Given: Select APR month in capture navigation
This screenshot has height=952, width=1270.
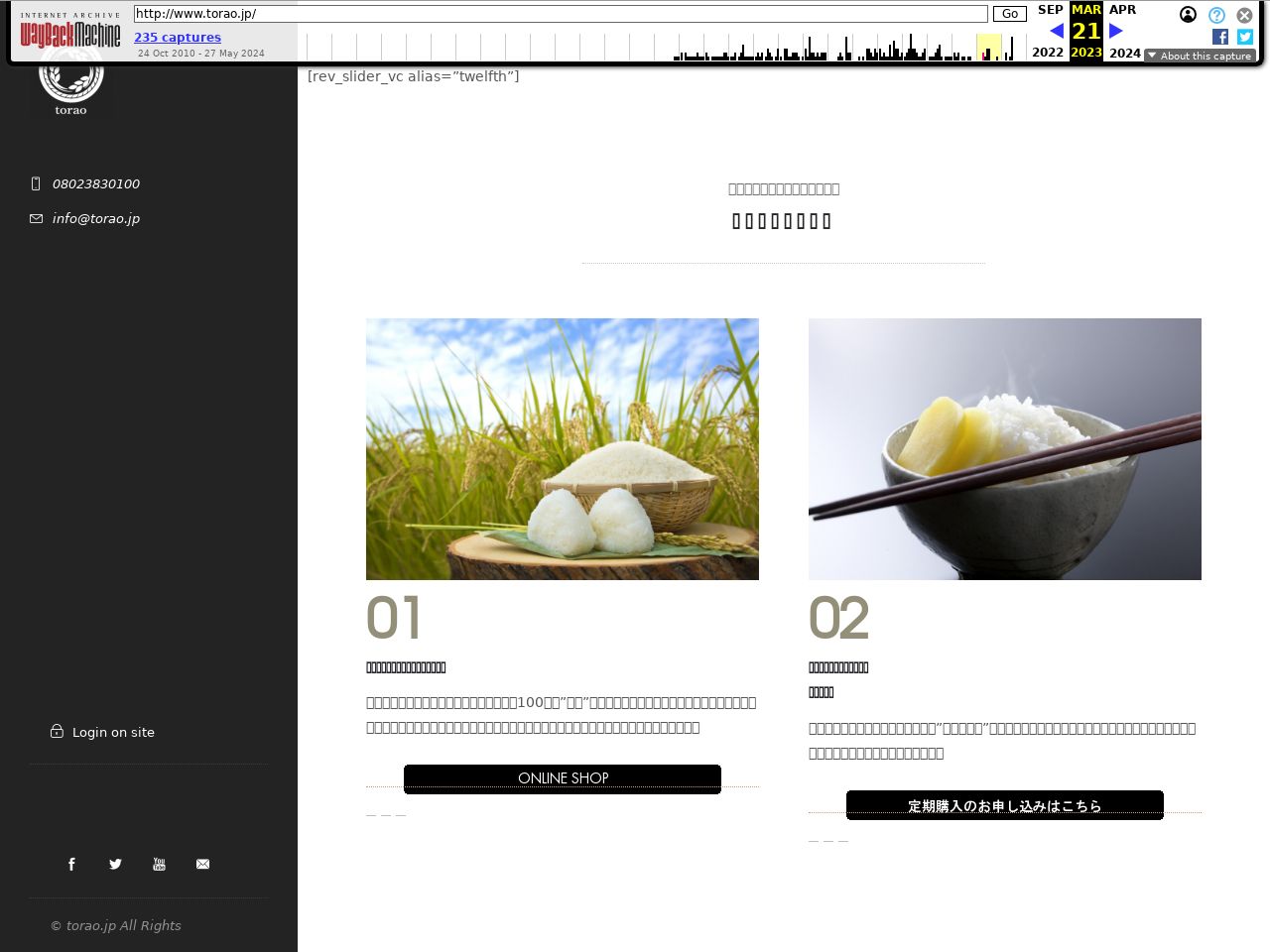Looking at the screenshot, I should 1122,10.
